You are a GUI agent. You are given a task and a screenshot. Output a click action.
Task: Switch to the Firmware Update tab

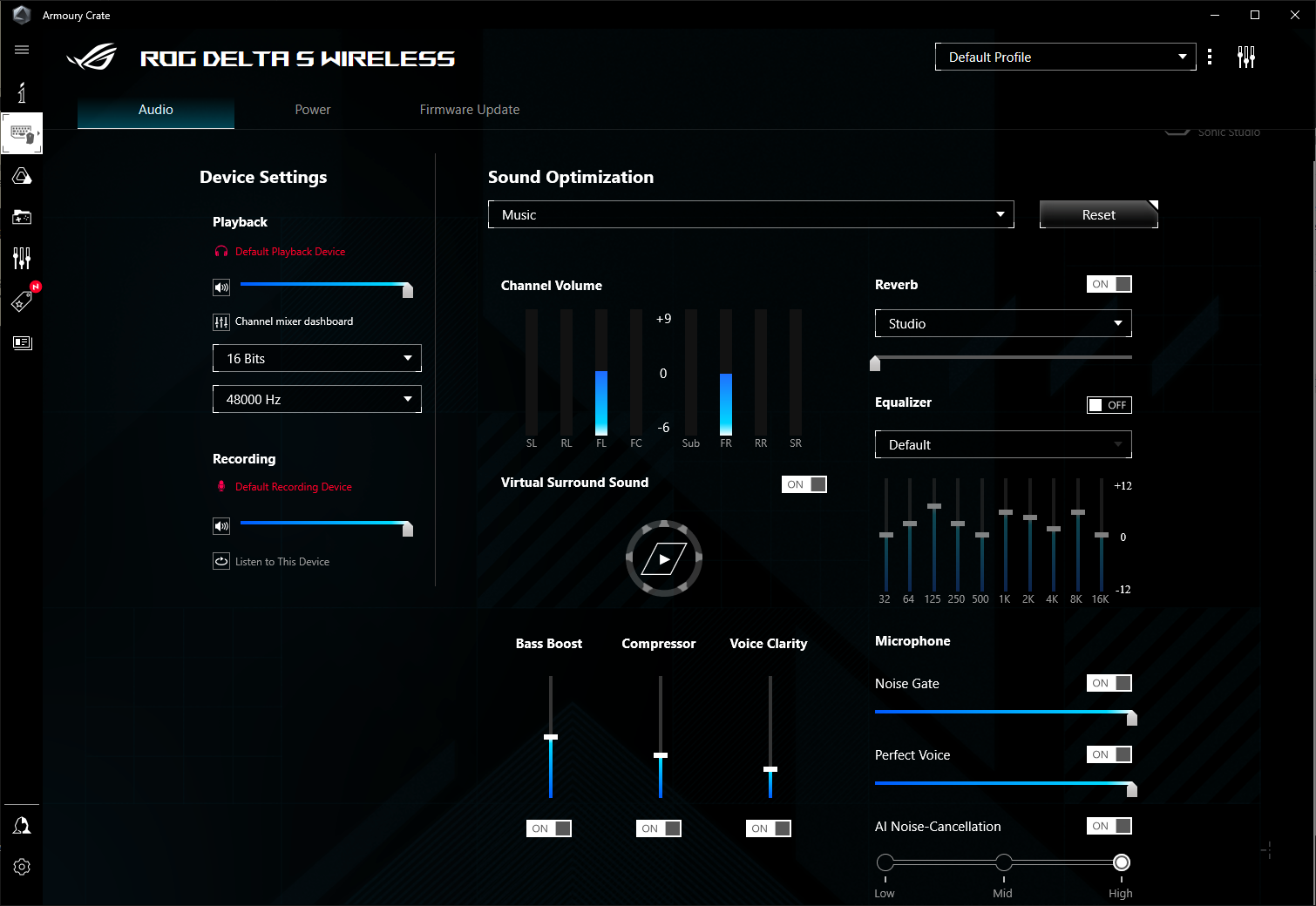[x=470, y=110]
